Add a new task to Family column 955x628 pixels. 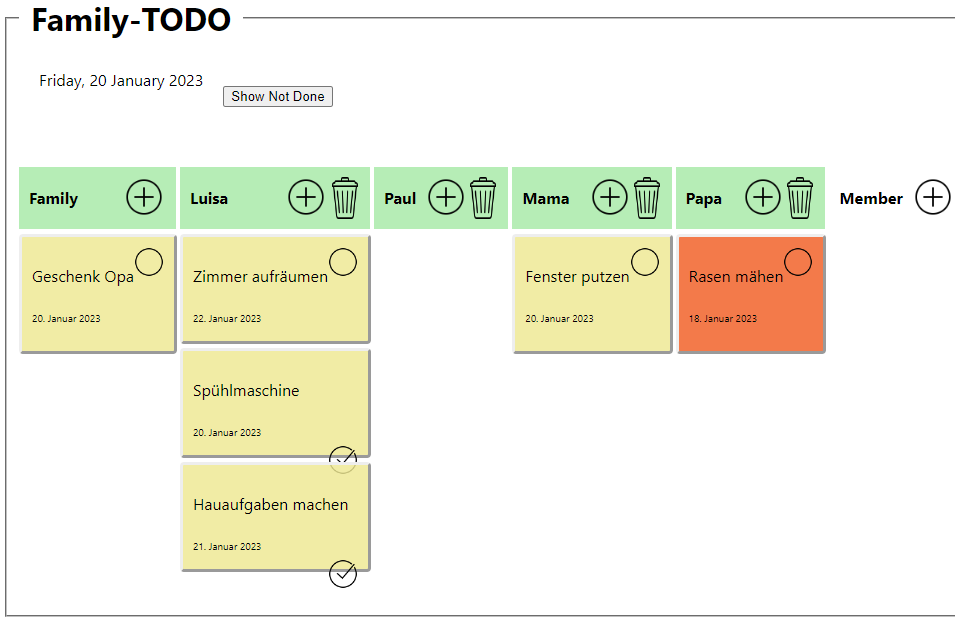pyautogui.click(x=144, y=197)
